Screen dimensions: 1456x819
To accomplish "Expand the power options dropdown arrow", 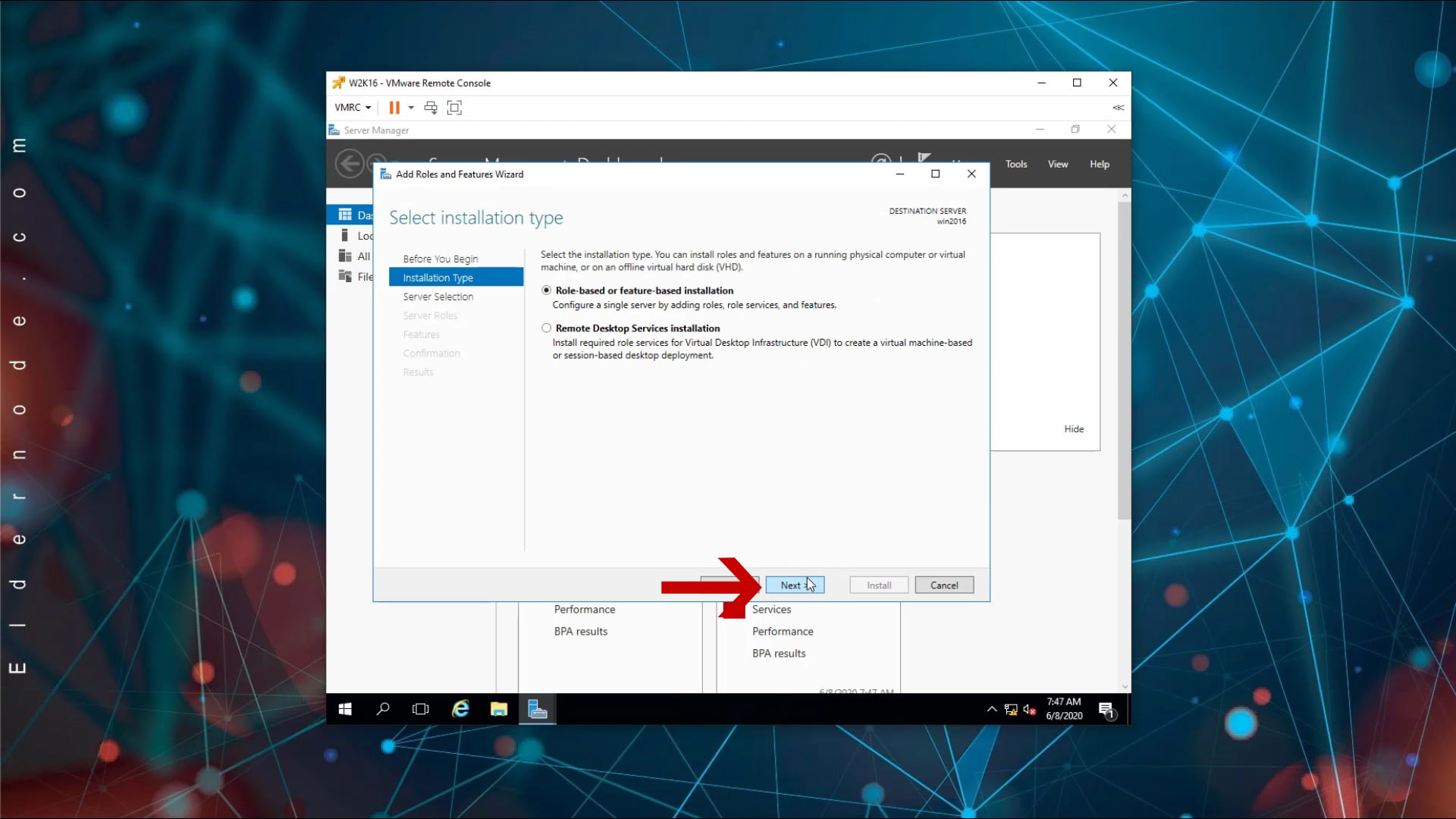I will (x=411, y=108).
